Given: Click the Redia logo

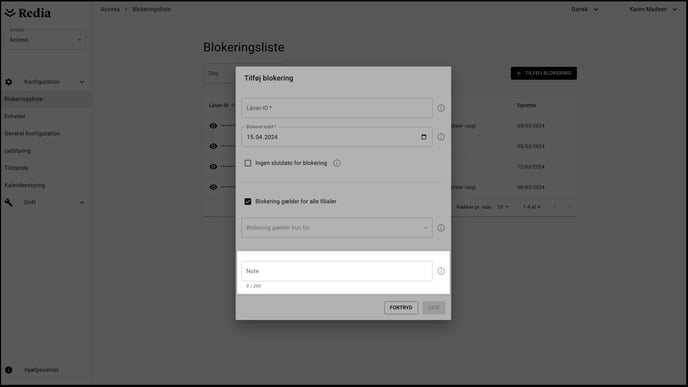Looking at the screenshot, I should click(x=28, y=13).
